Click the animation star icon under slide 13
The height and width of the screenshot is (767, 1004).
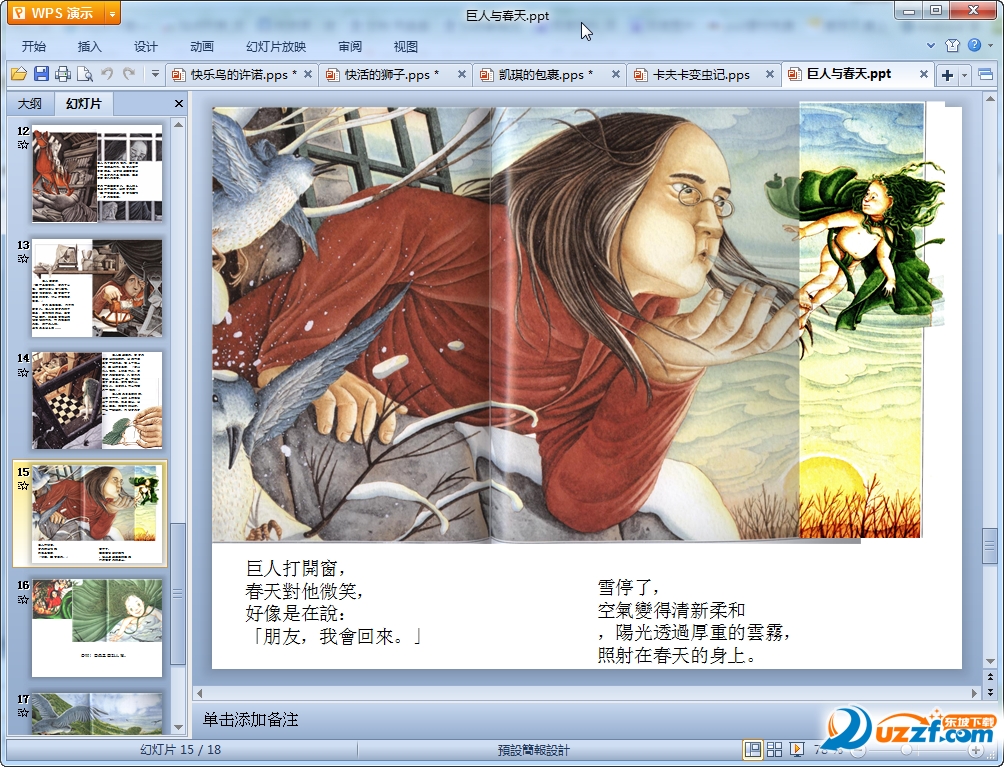click(x=24, y=259)
